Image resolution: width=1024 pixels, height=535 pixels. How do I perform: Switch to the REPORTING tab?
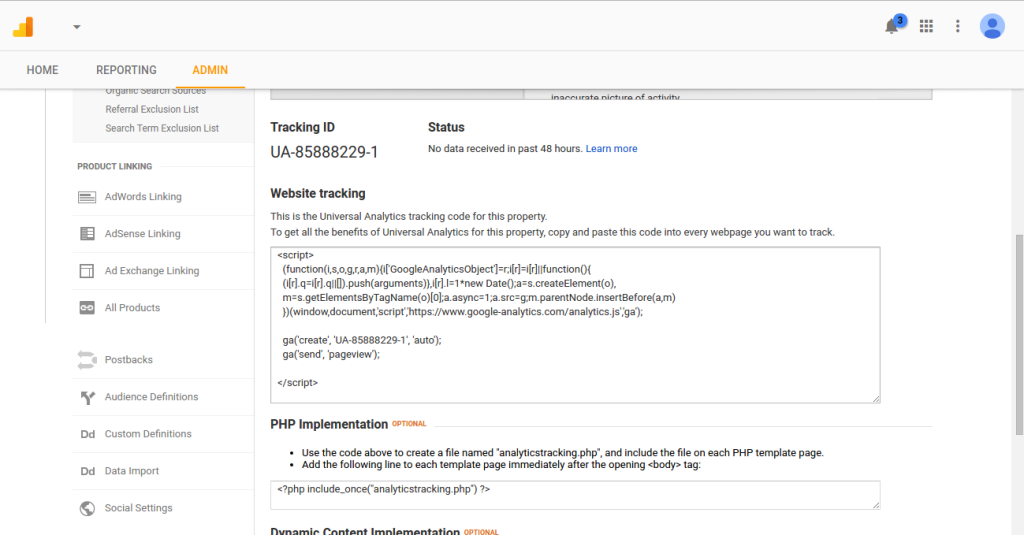126,70
